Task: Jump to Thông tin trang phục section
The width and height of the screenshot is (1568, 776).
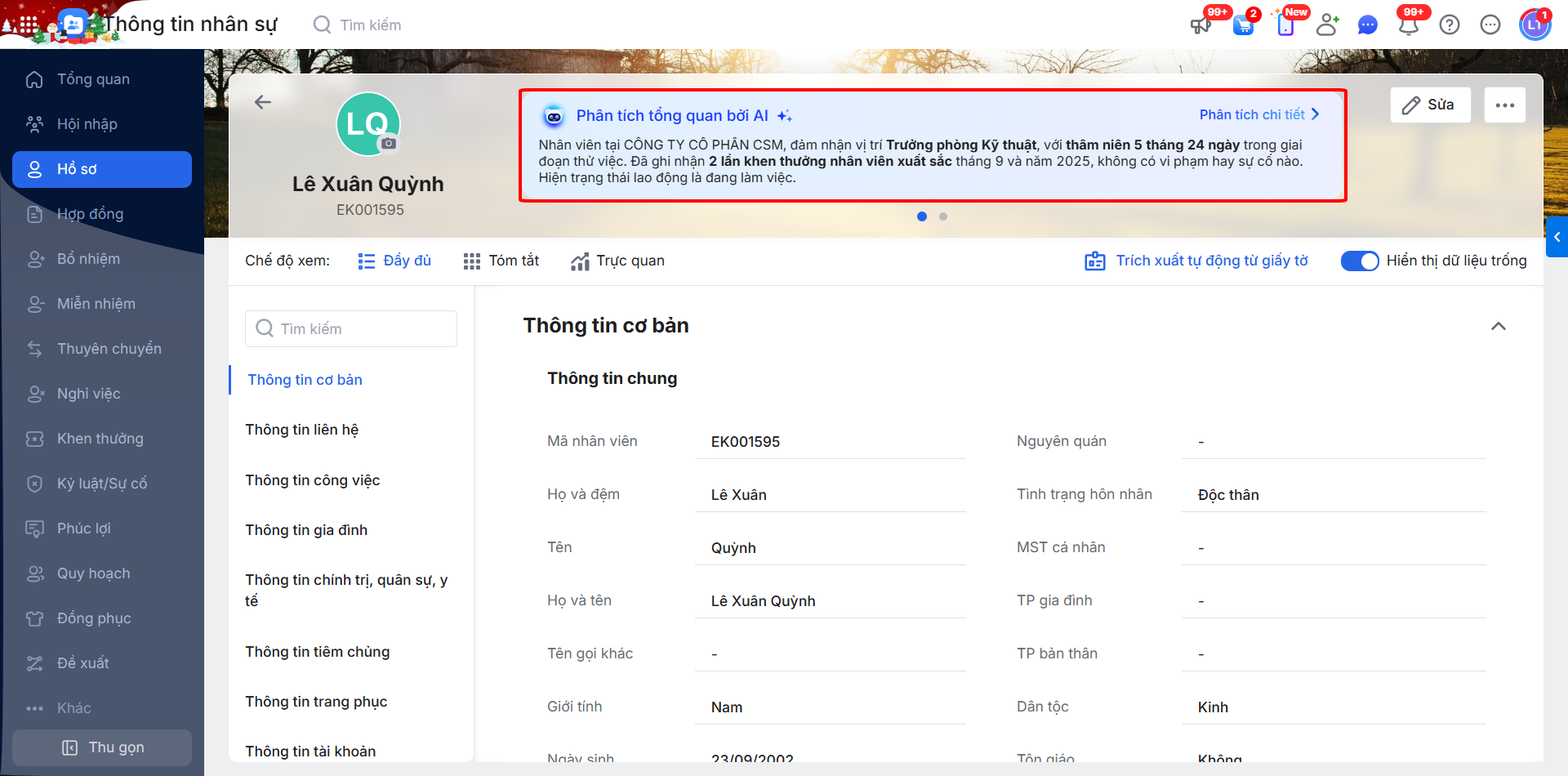Action: [316, 702]
